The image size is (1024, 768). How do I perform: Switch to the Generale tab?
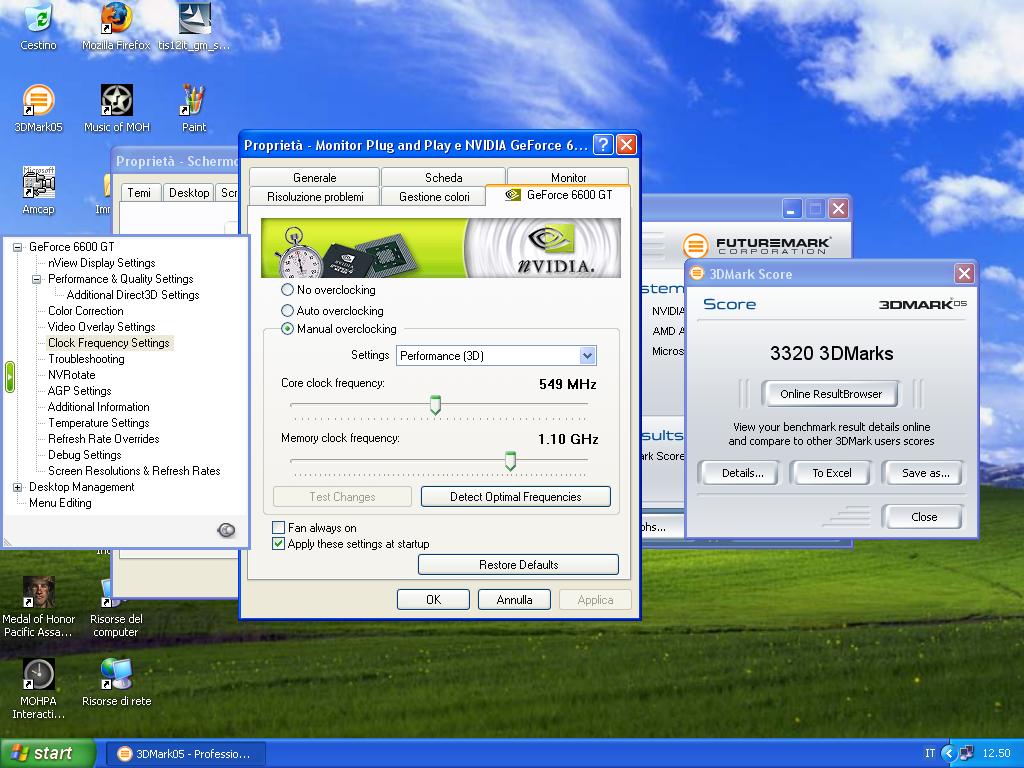(314, 177)
